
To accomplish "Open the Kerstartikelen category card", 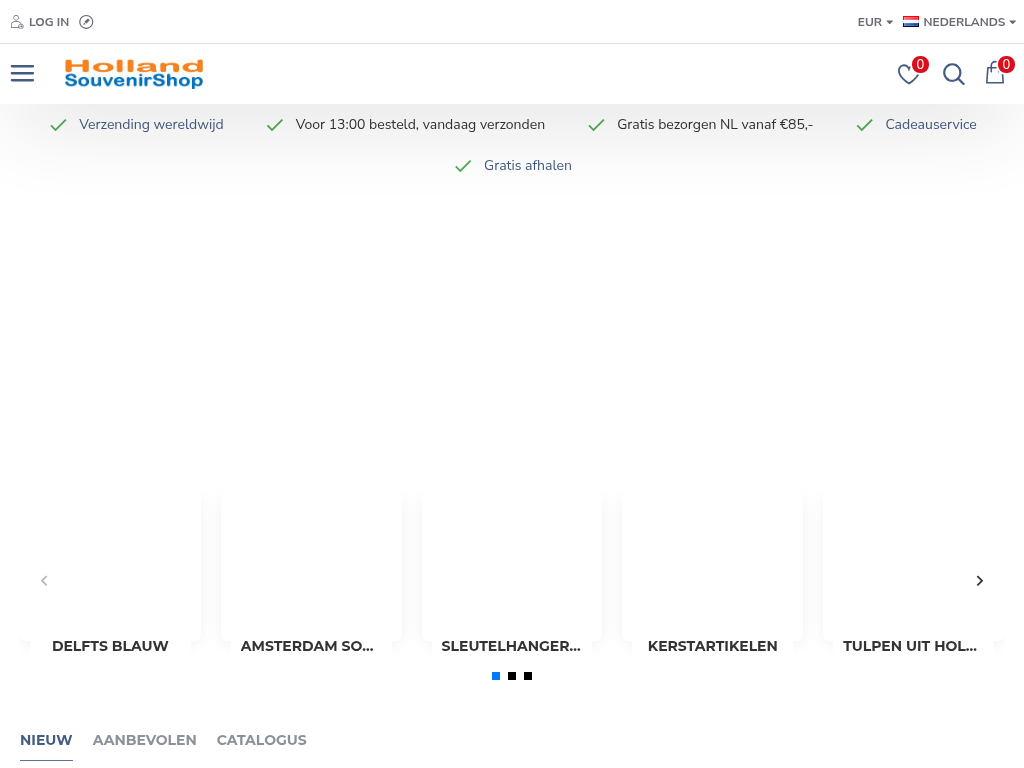I will pos(712,580).
